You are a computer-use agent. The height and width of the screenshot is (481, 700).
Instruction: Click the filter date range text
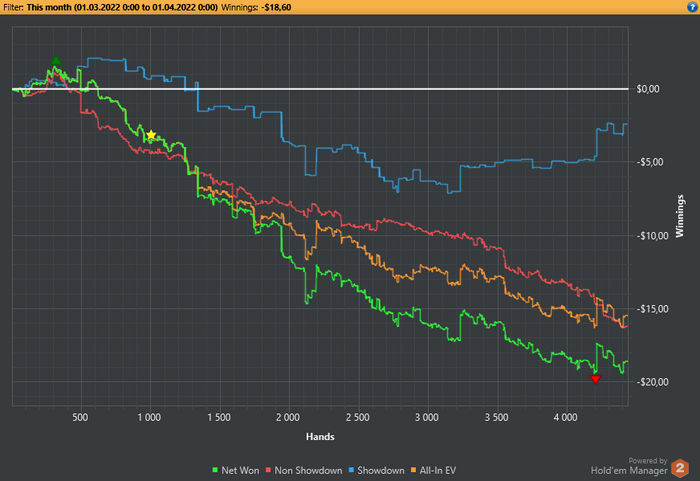click(122, 8)
